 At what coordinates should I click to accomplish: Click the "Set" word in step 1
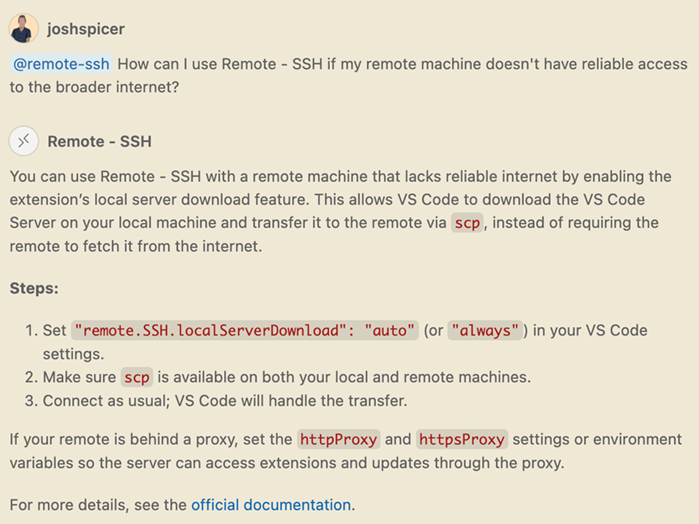point(54,331)
